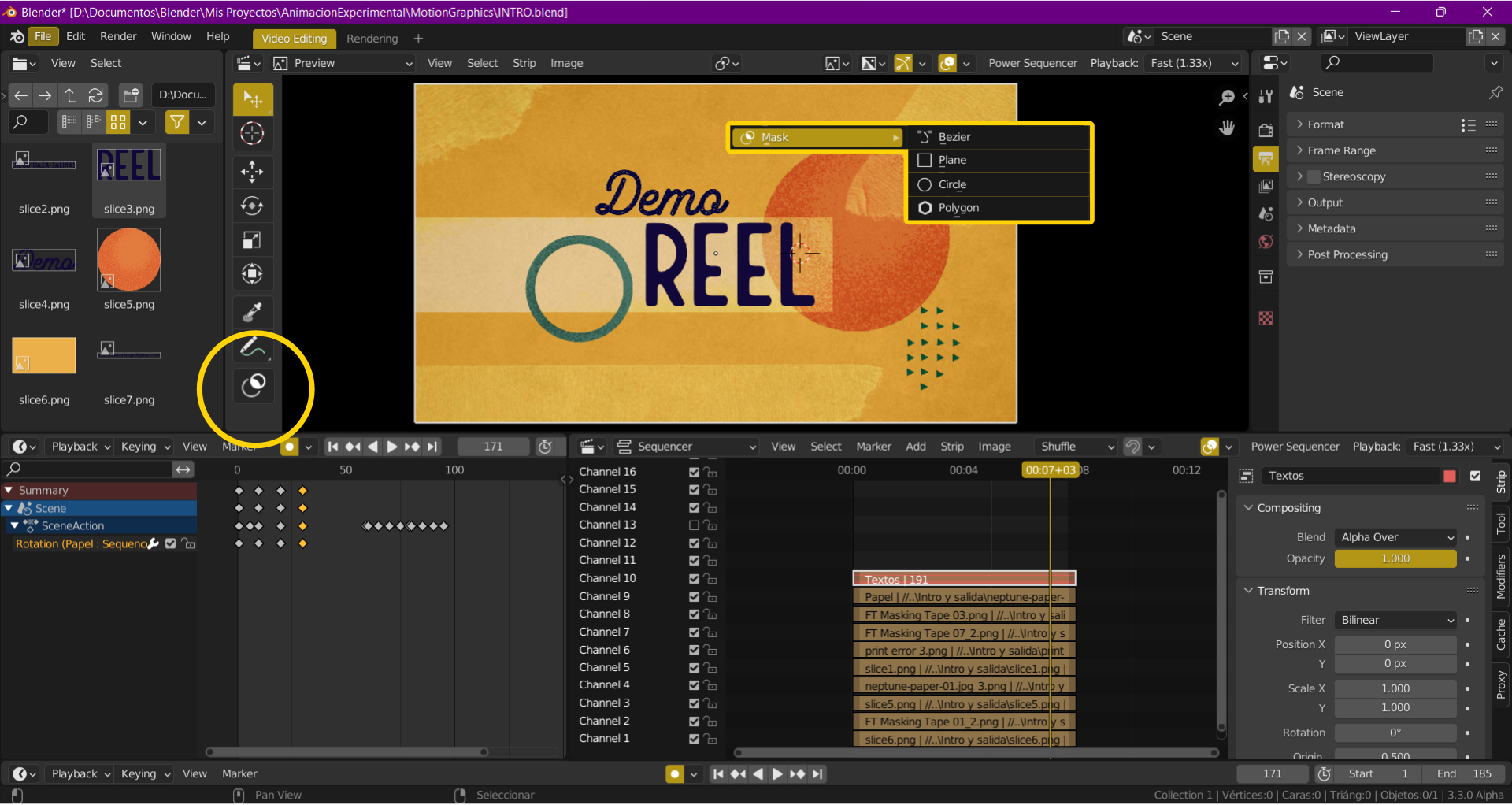Select the Mask tool icon

[x=253, y=385]
